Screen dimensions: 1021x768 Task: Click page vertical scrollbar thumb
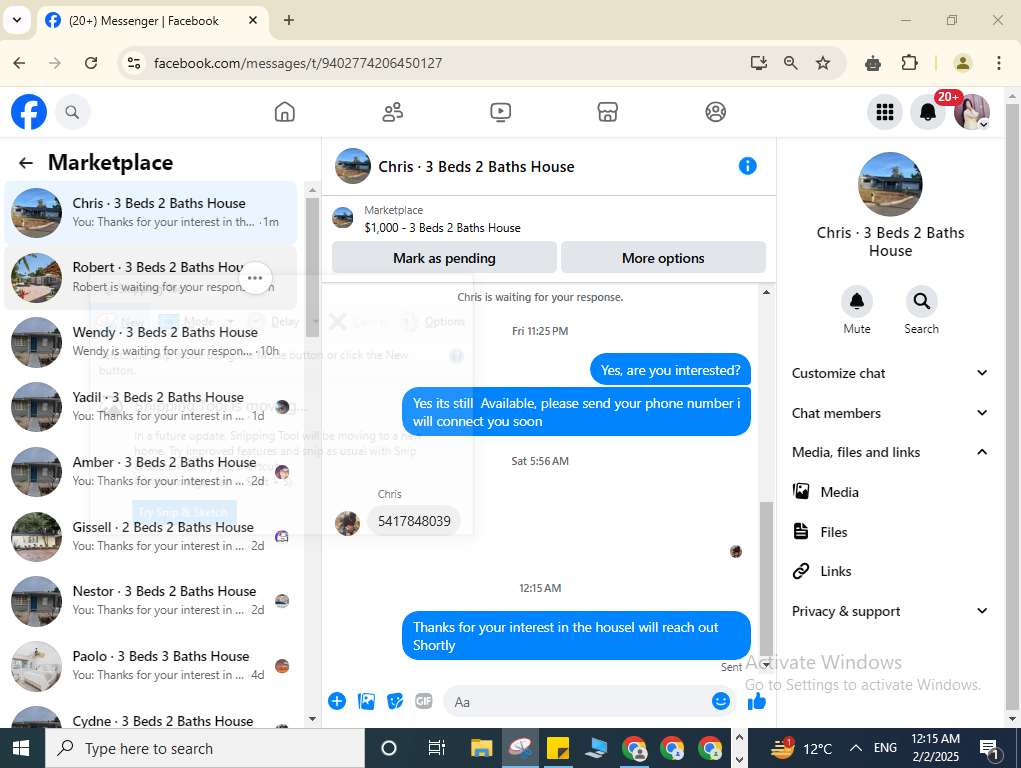point(1011,407)
